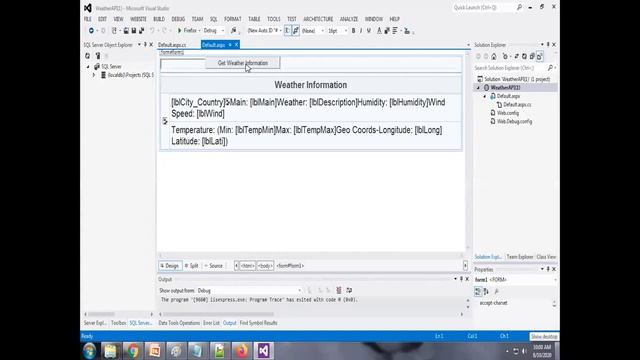This screenshot has height=360, width=640.
Task: Select the <body> tag breadcrumb
Action: [x=265, y=266]
